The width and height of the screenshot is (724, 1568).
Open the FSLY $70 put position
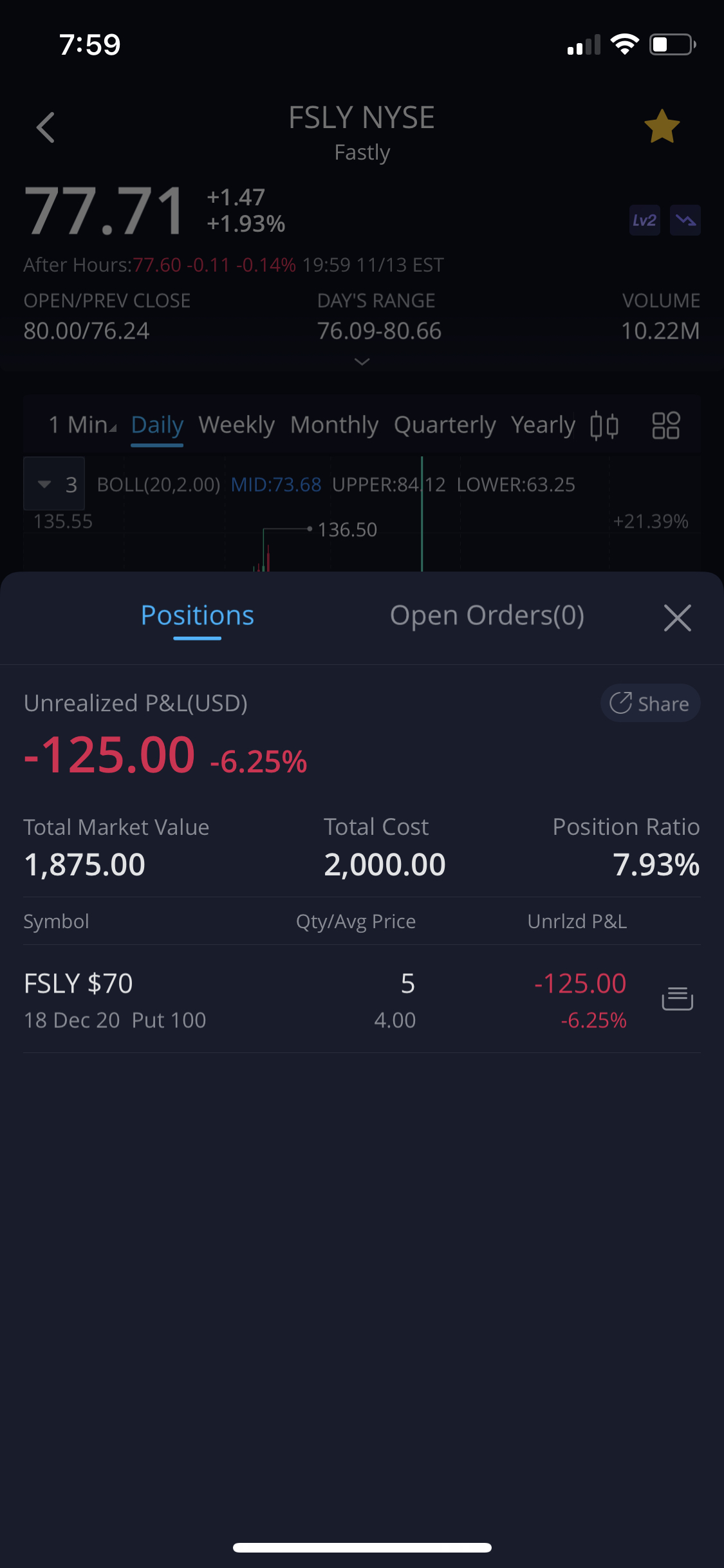tap(116, 1000)
